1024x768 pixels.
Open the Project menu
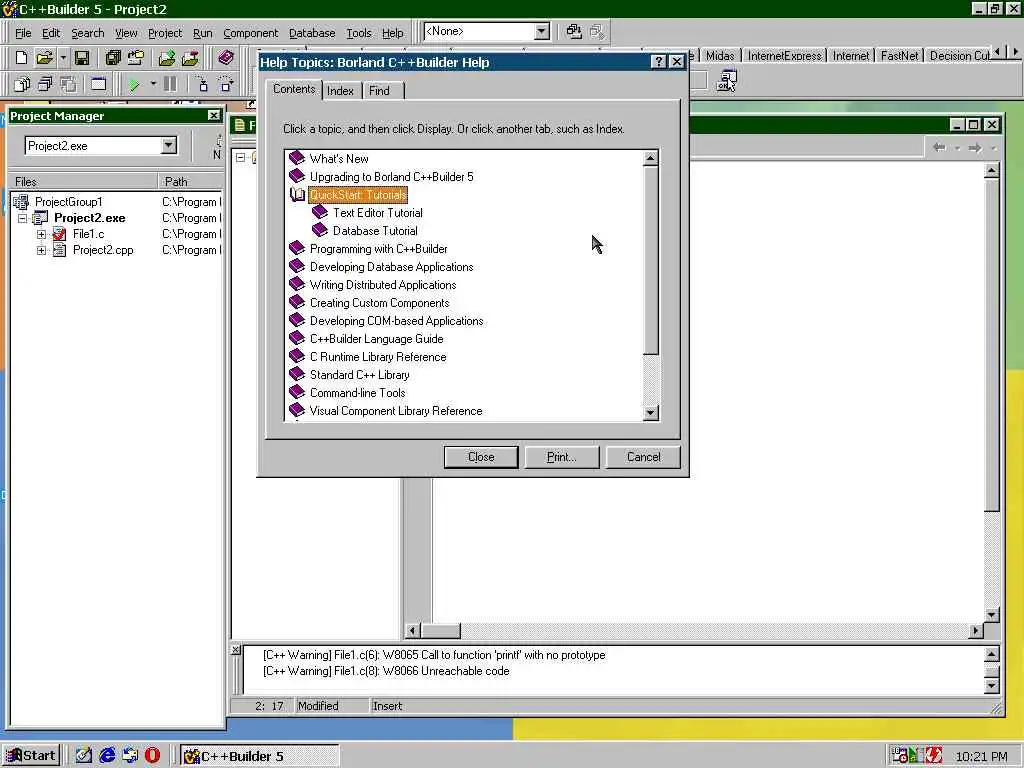[x=165, y=33]
